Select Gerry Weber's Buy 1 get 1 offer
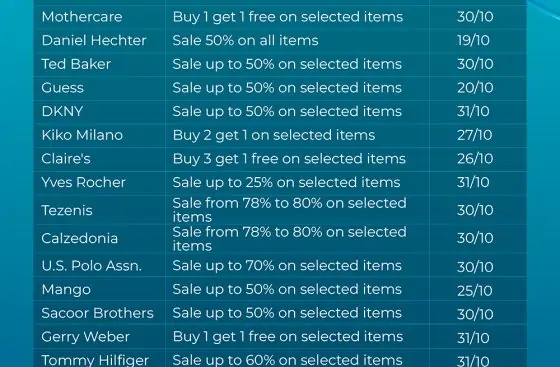The image size is (560, 367). (288, 337)
